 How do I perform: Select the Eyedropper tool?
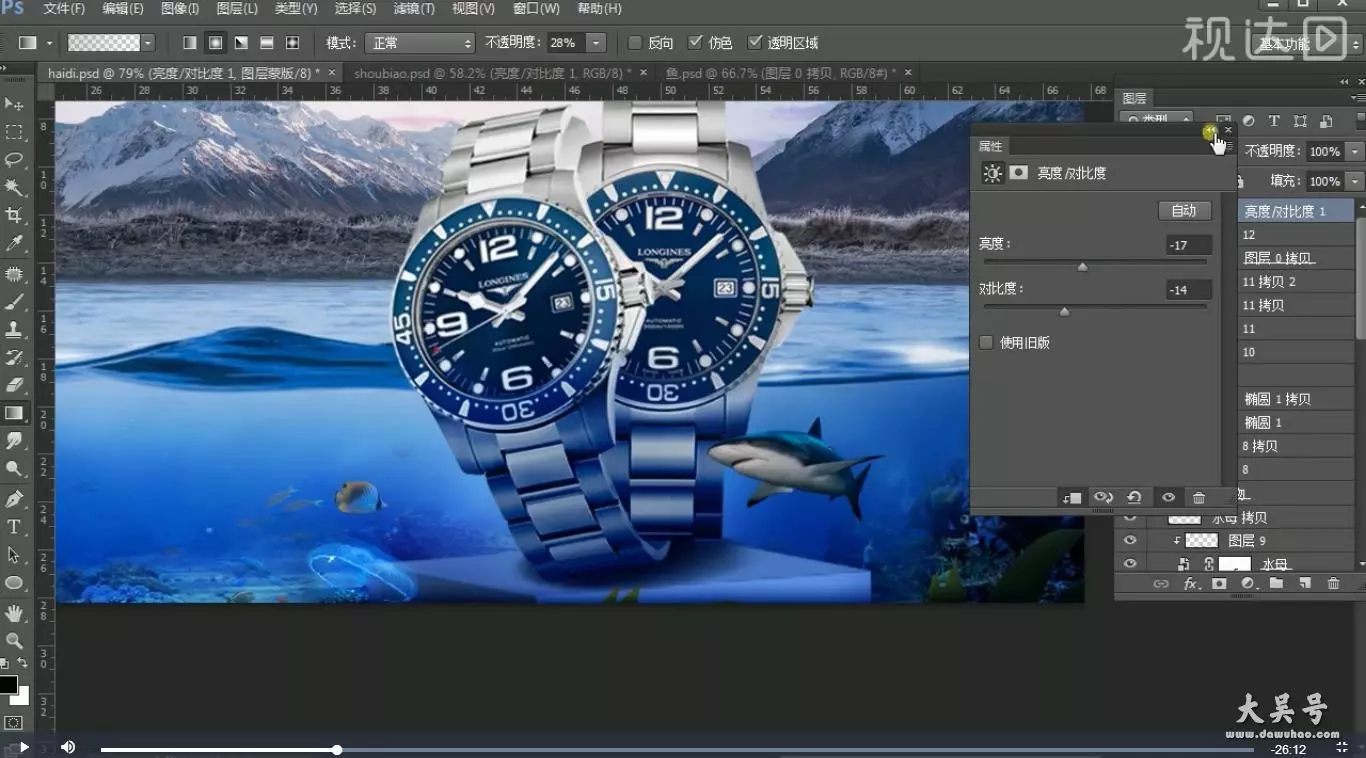pos(14,243)
